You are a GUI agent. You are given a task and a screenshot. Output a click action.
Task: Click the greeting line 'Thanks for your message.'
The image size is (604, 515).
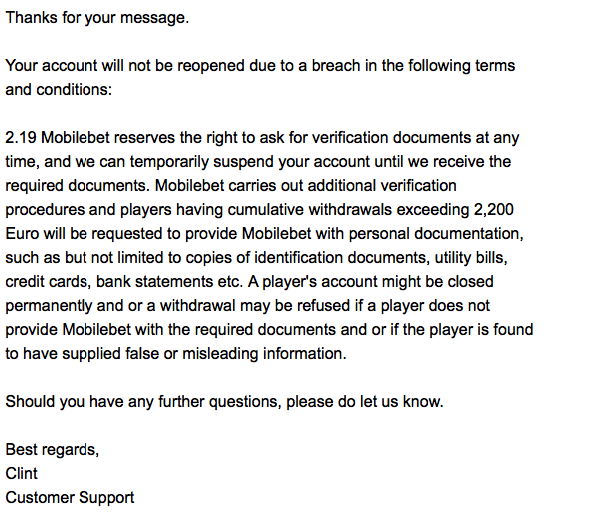97,18
